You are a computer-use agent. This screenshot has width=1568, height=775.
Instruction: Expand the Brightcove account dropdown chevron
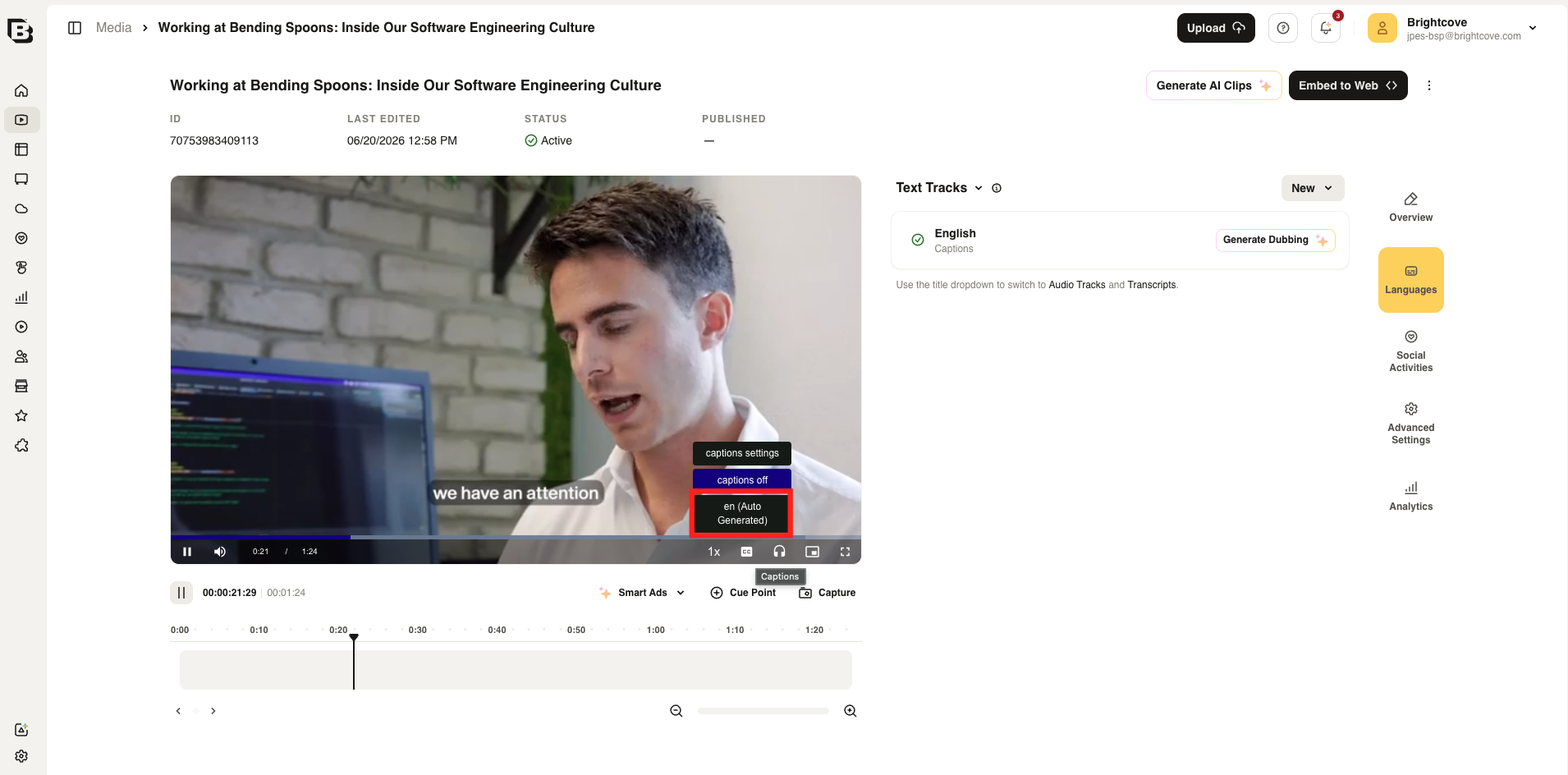[1533, 28]
